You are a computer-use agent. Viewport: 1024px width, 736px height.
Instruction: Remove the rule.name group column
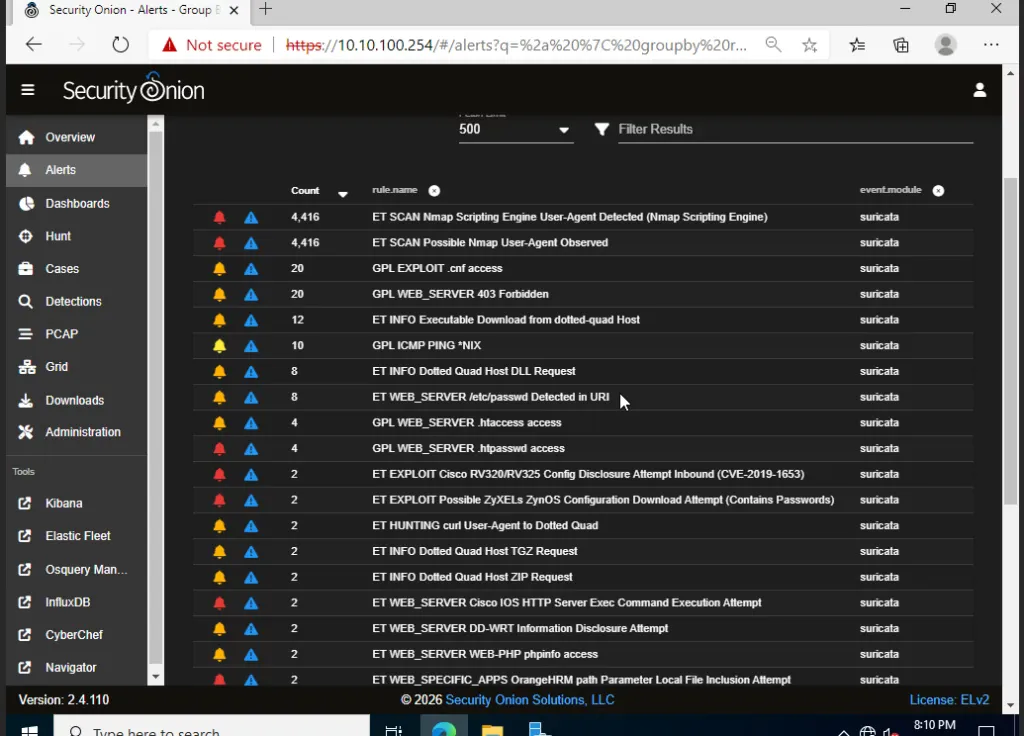coord(434,191)
